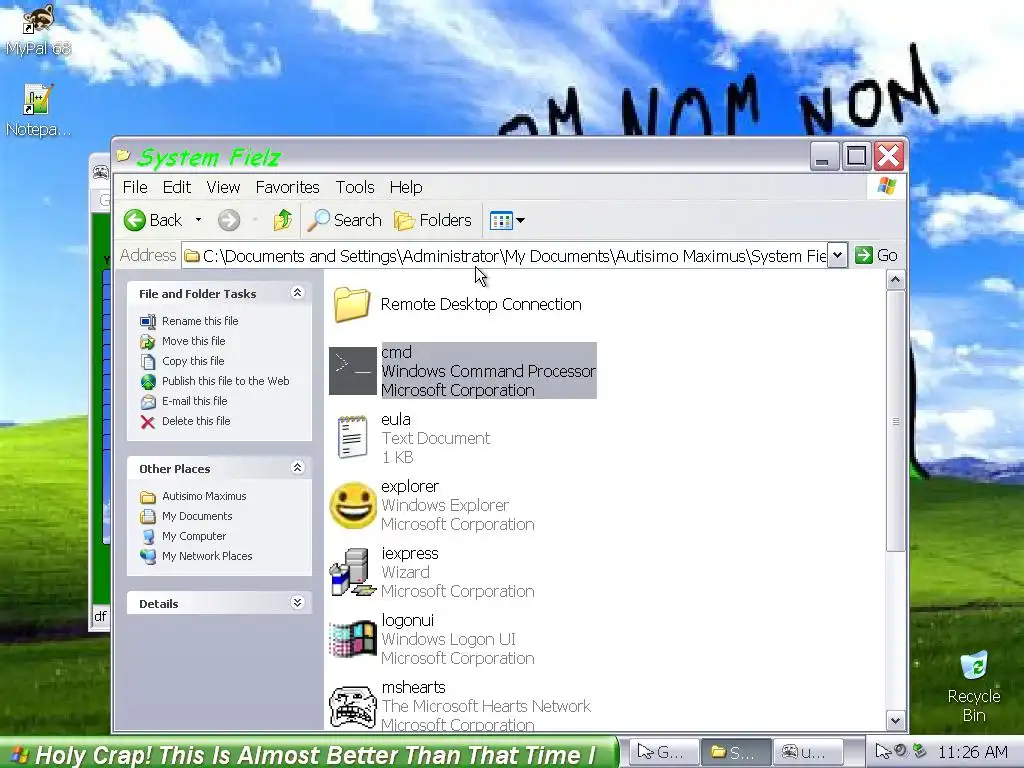Click E-mail this file
Viewport: 1024px width, 768px height.
pos(195,401)
